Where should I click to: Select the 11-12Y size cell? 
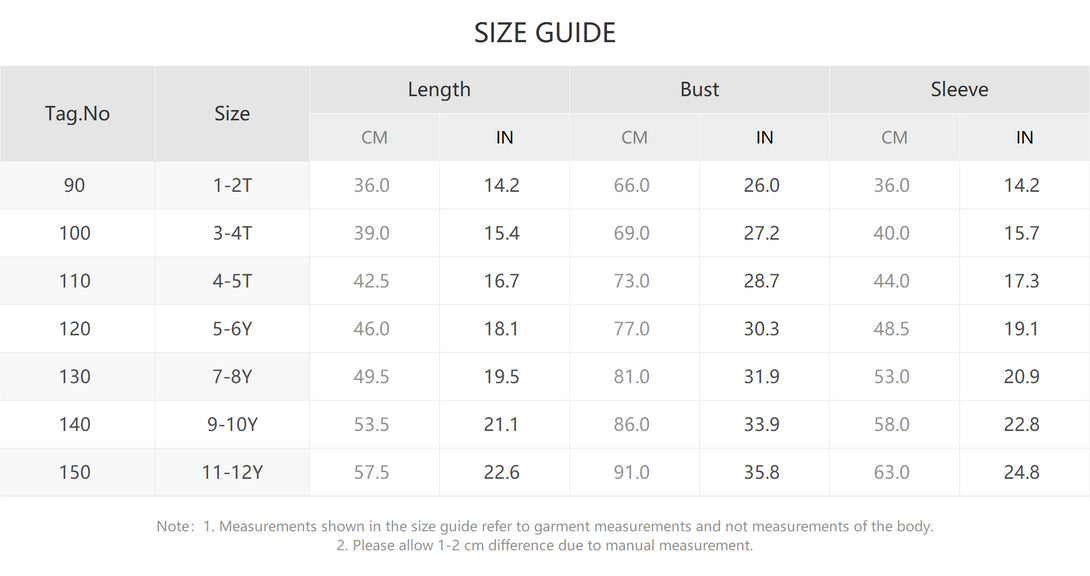(231, 472)
